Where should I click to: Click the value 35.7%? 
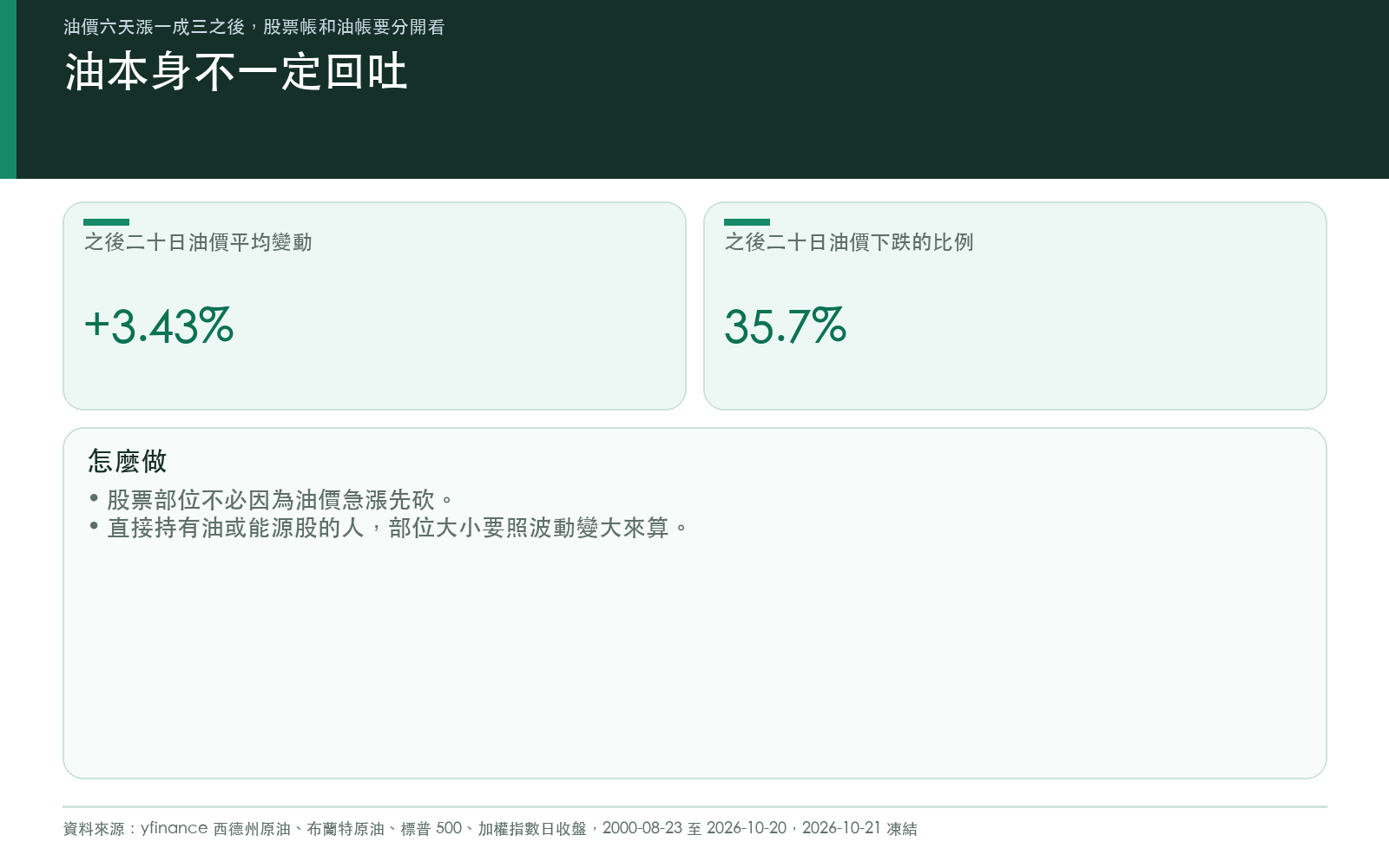[x=786, y=326]
